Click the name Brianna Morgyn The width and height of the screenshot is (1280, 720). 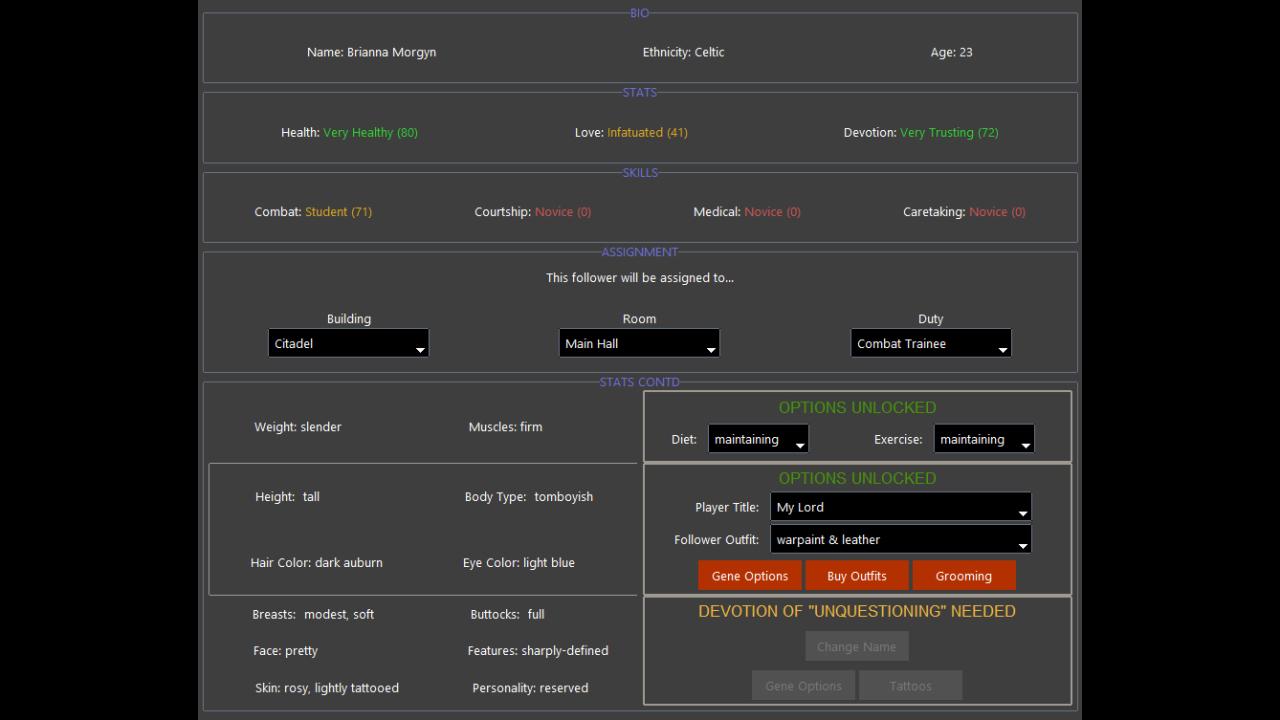tap(391, 52)
